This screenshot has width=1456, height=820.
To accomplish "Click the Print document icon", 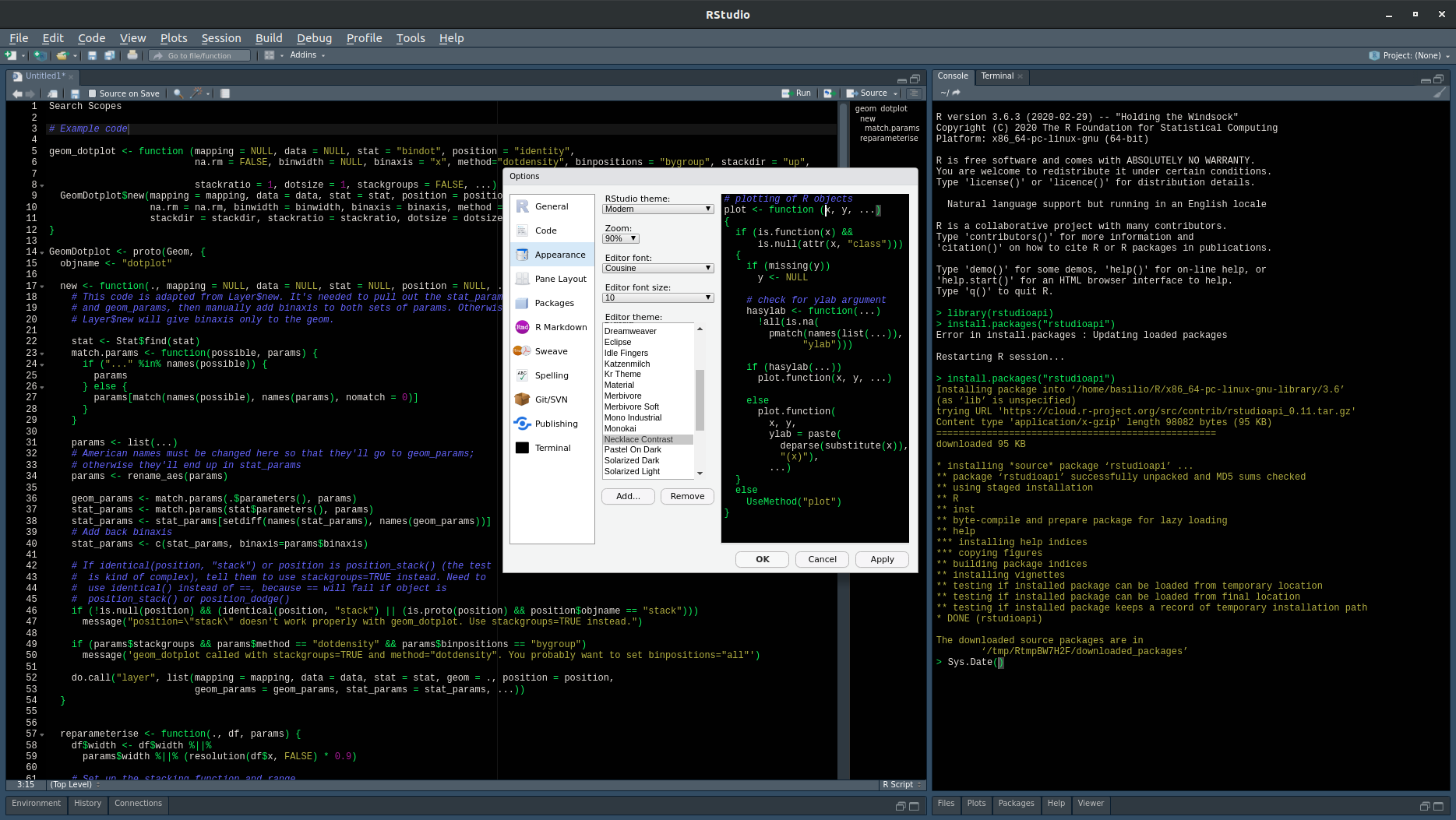I will 132,55.
